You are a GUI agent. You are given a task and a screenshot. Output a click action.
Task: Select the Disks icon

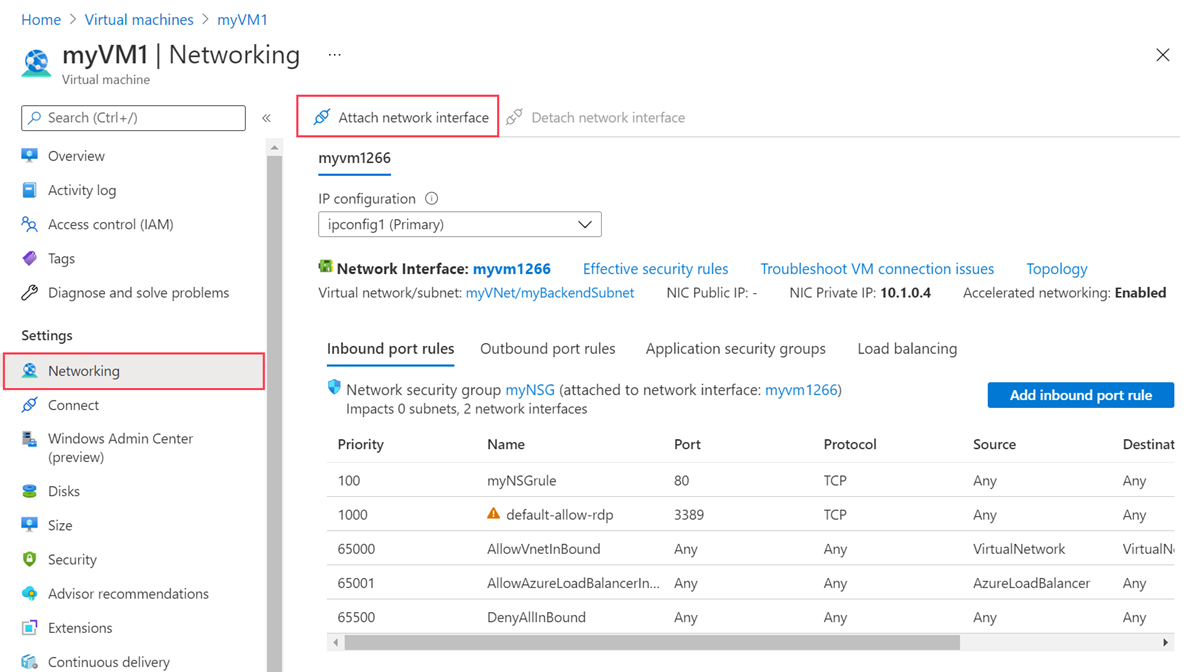30,491
